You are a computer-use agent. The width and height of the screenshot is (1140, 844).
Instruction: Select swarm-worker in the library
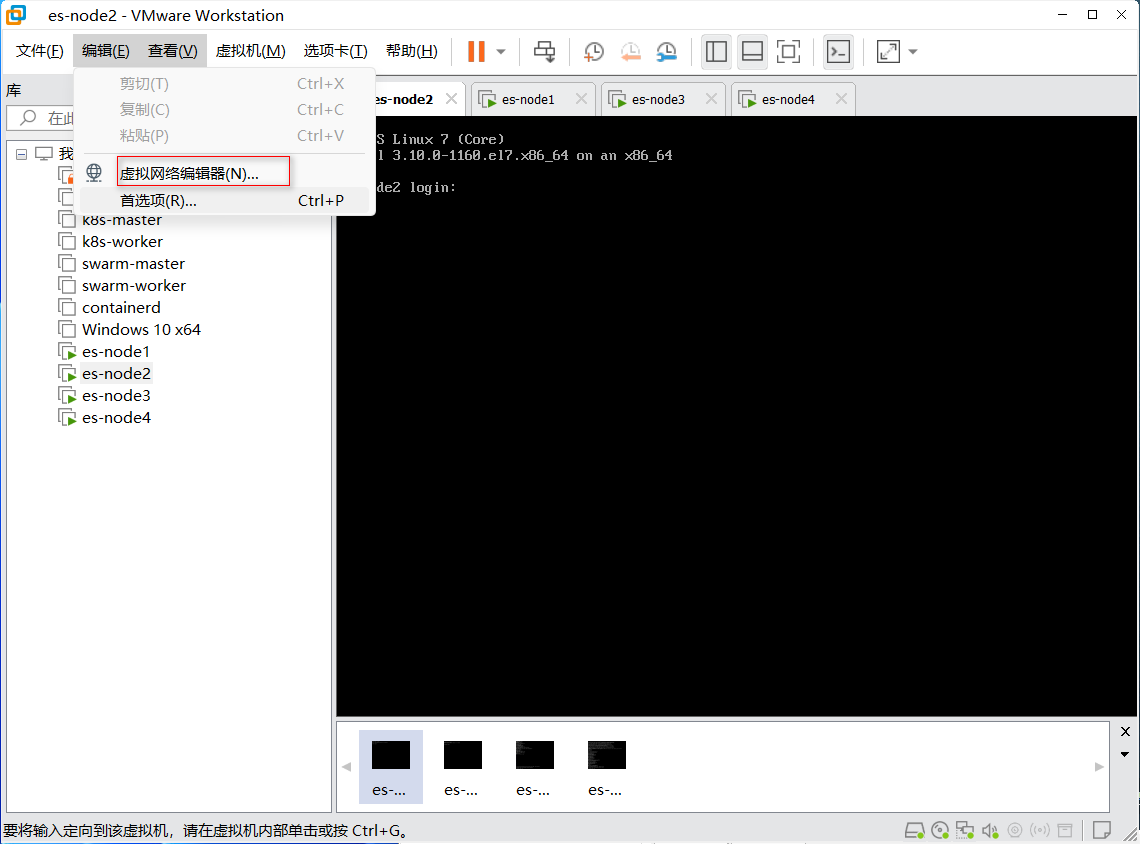pos(134,286)
